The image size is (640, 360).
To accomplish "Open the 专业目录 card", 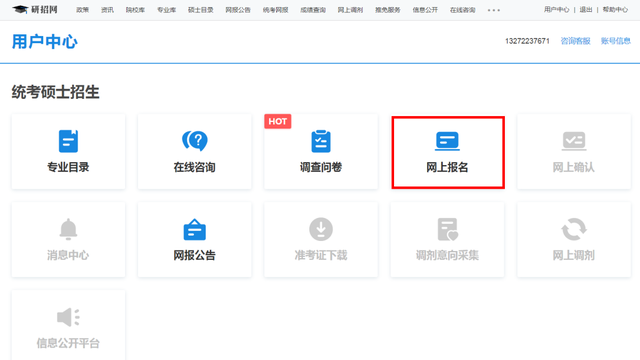I will (68, 151).
